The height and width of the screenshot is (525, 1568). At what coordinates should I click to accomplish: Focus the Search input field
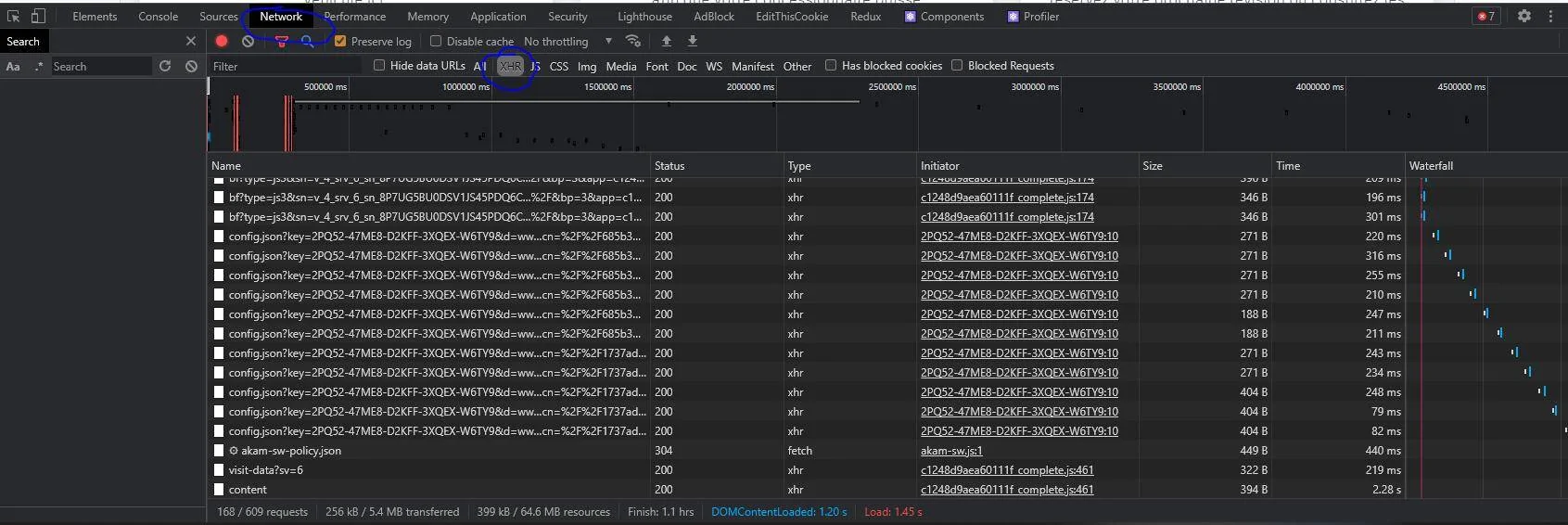tap(100, 66)
